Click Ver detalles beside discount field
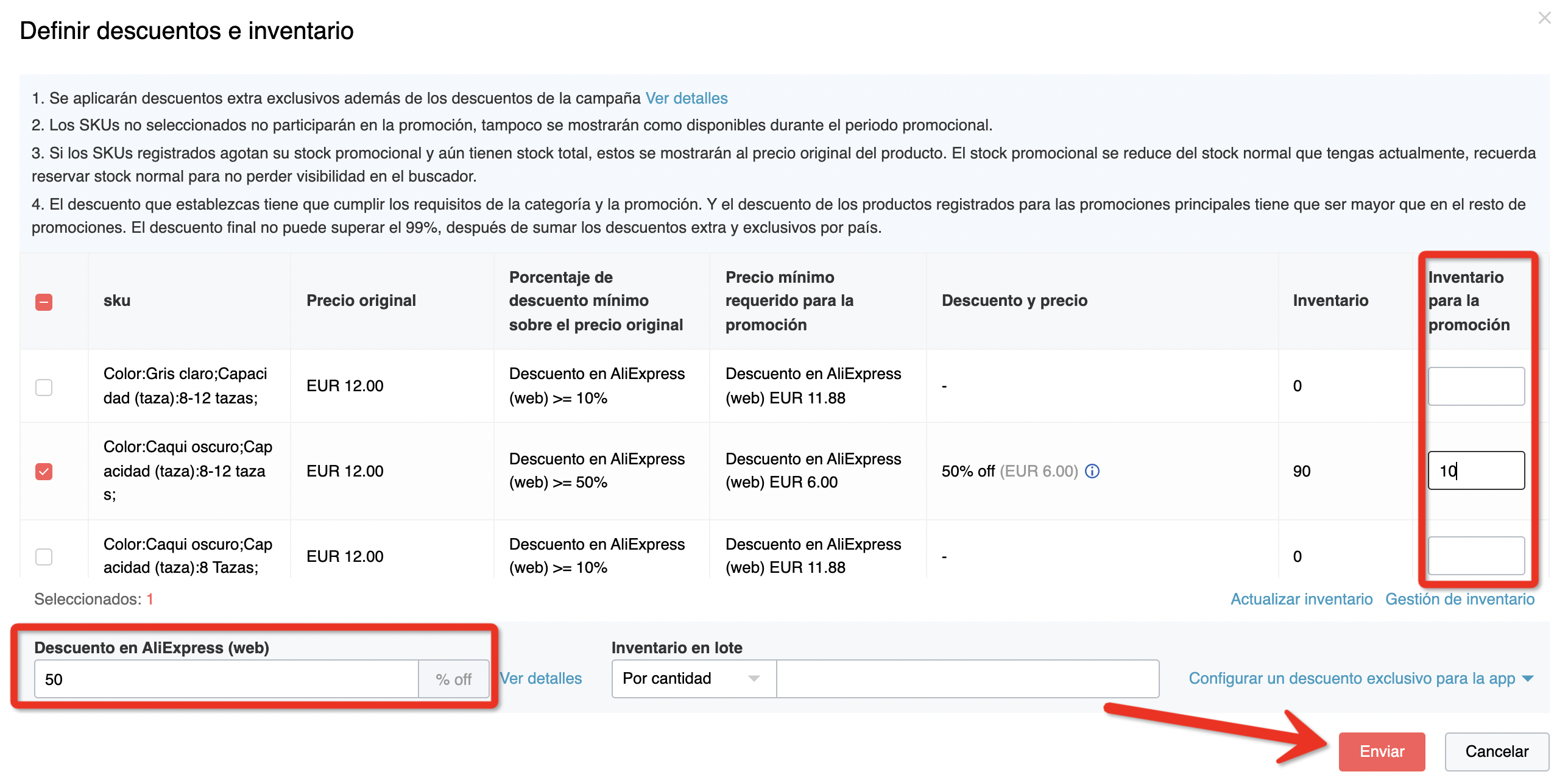 click(541, 678)
